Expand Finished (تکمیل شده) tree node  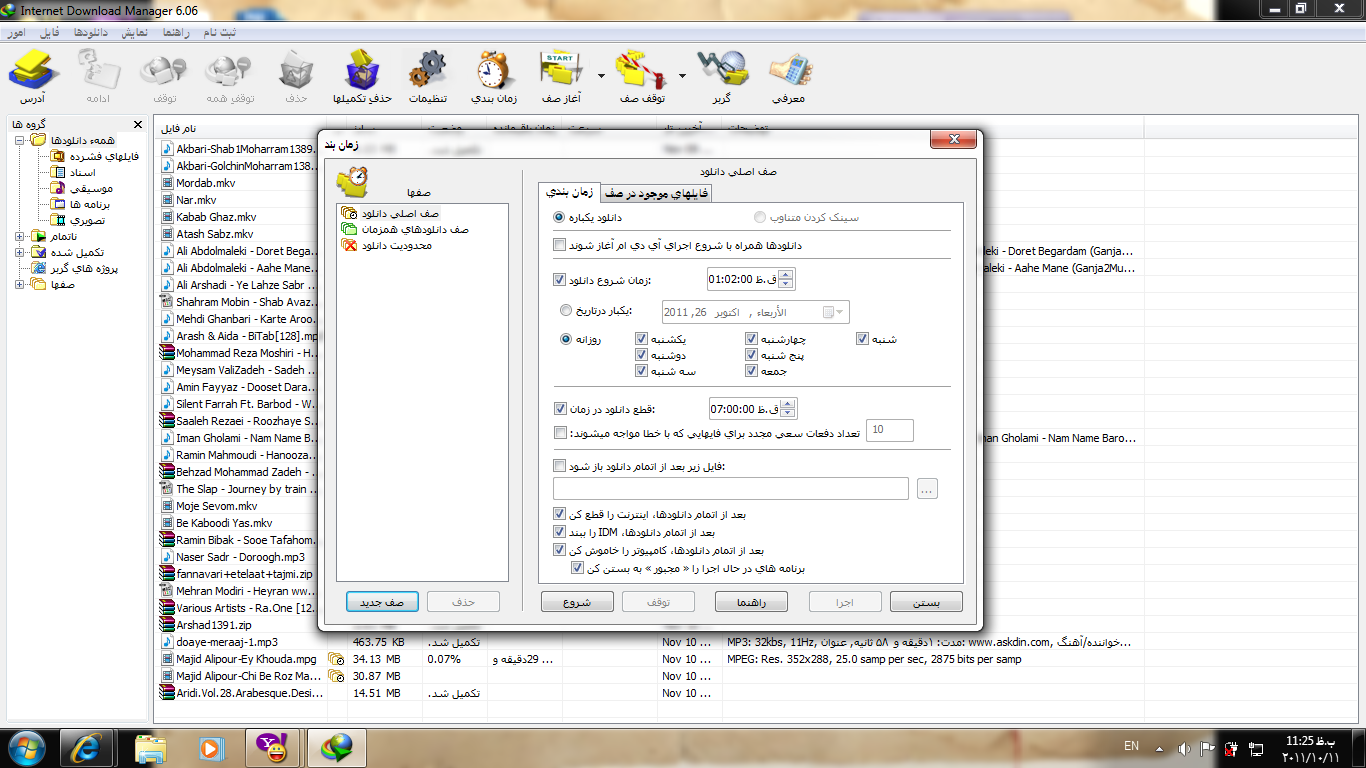pos(20,252)
